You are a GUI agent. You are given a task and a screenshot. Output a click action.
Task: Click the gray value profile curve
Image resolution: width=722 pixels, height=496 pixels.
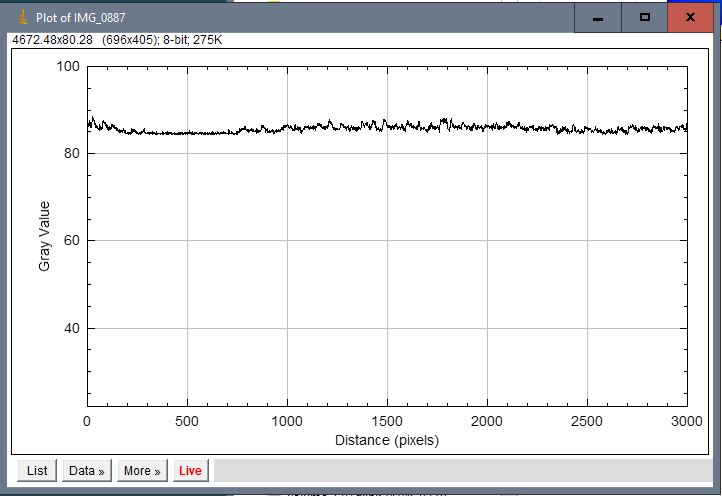pyautogui.click(x=387, y=125)
